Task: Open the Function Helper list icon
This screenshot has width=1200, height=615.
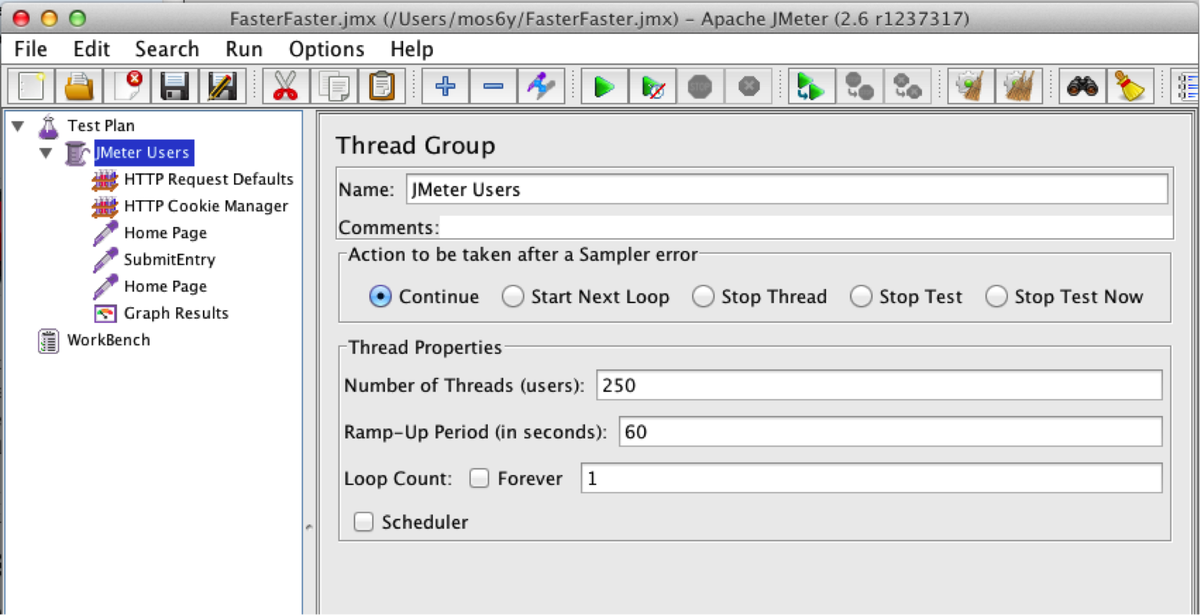Action: click(x=1187, y=86)
